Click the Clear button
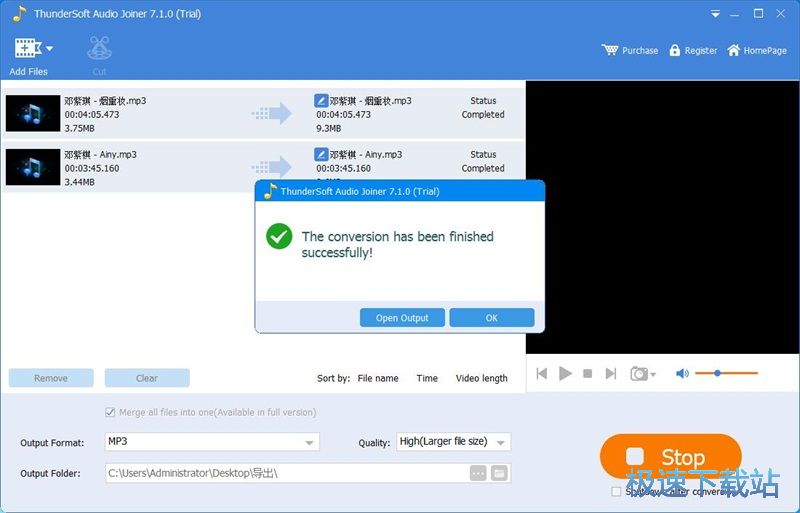The height and width of the screenshot is (513, 800). pos(147,378)
